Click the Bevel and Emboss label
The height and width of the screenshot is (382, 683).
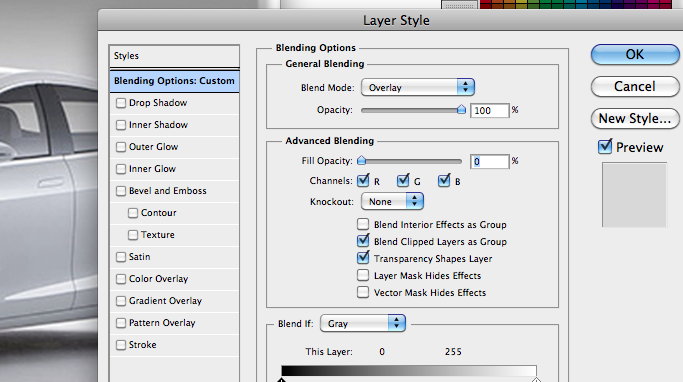[168, 191]
